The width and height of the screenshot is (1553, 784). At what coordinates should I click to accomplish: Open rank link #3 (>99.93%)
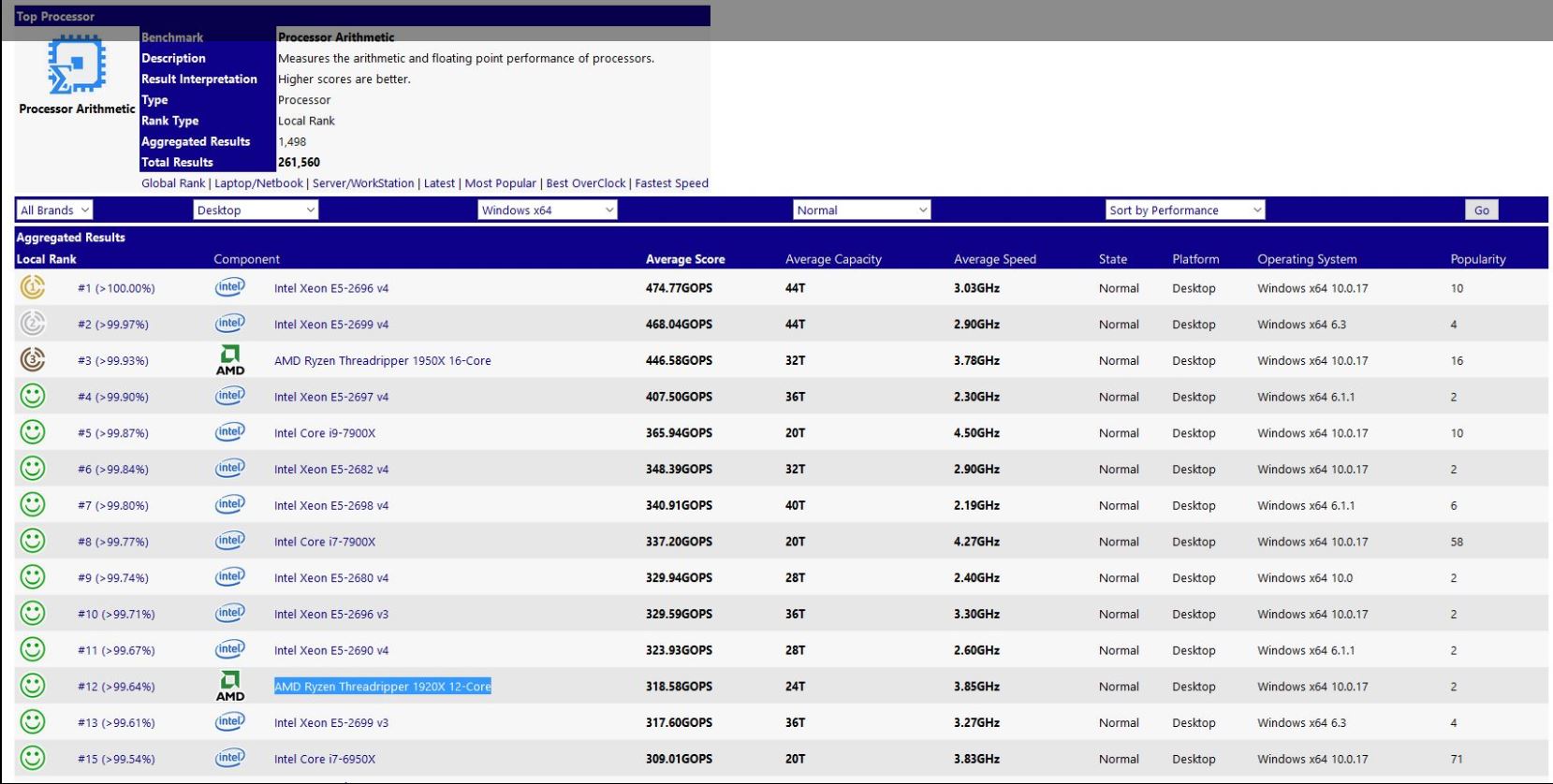click(x=113, y=360)
